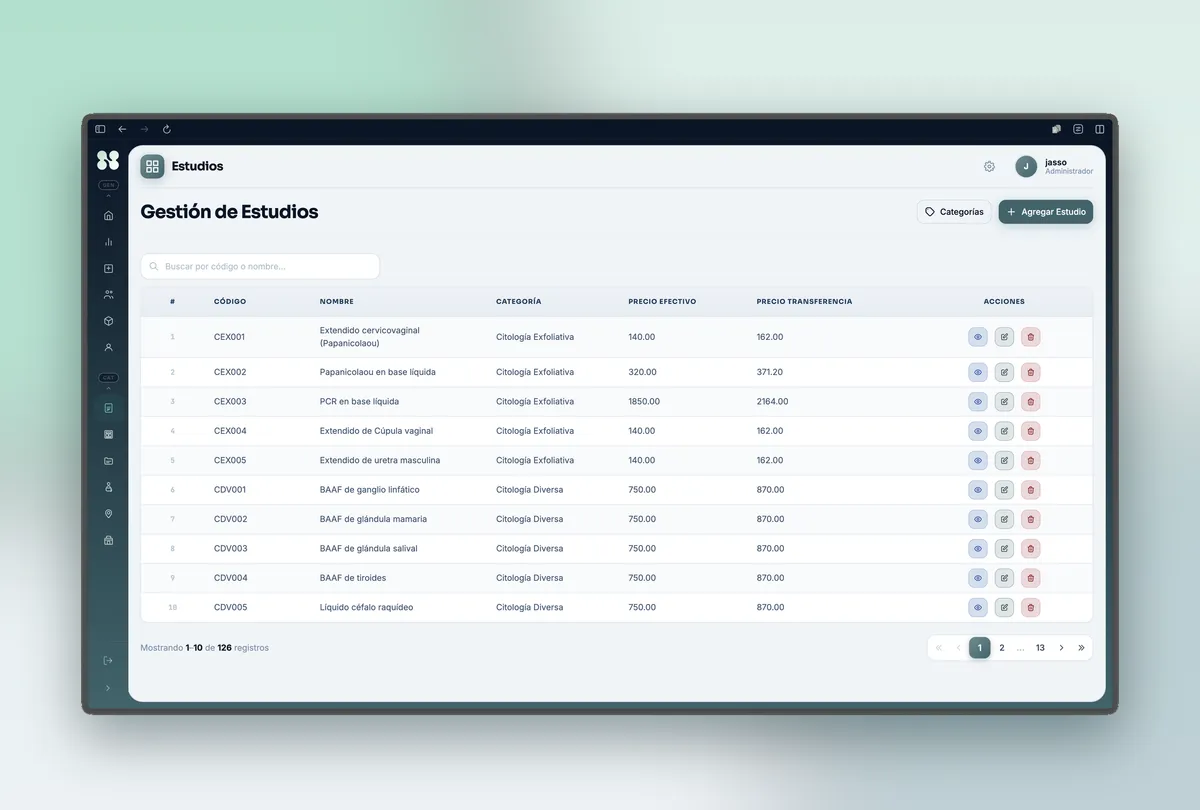Click the box package icon in sidebar
1200x810 pixels.
pos(108,321)
